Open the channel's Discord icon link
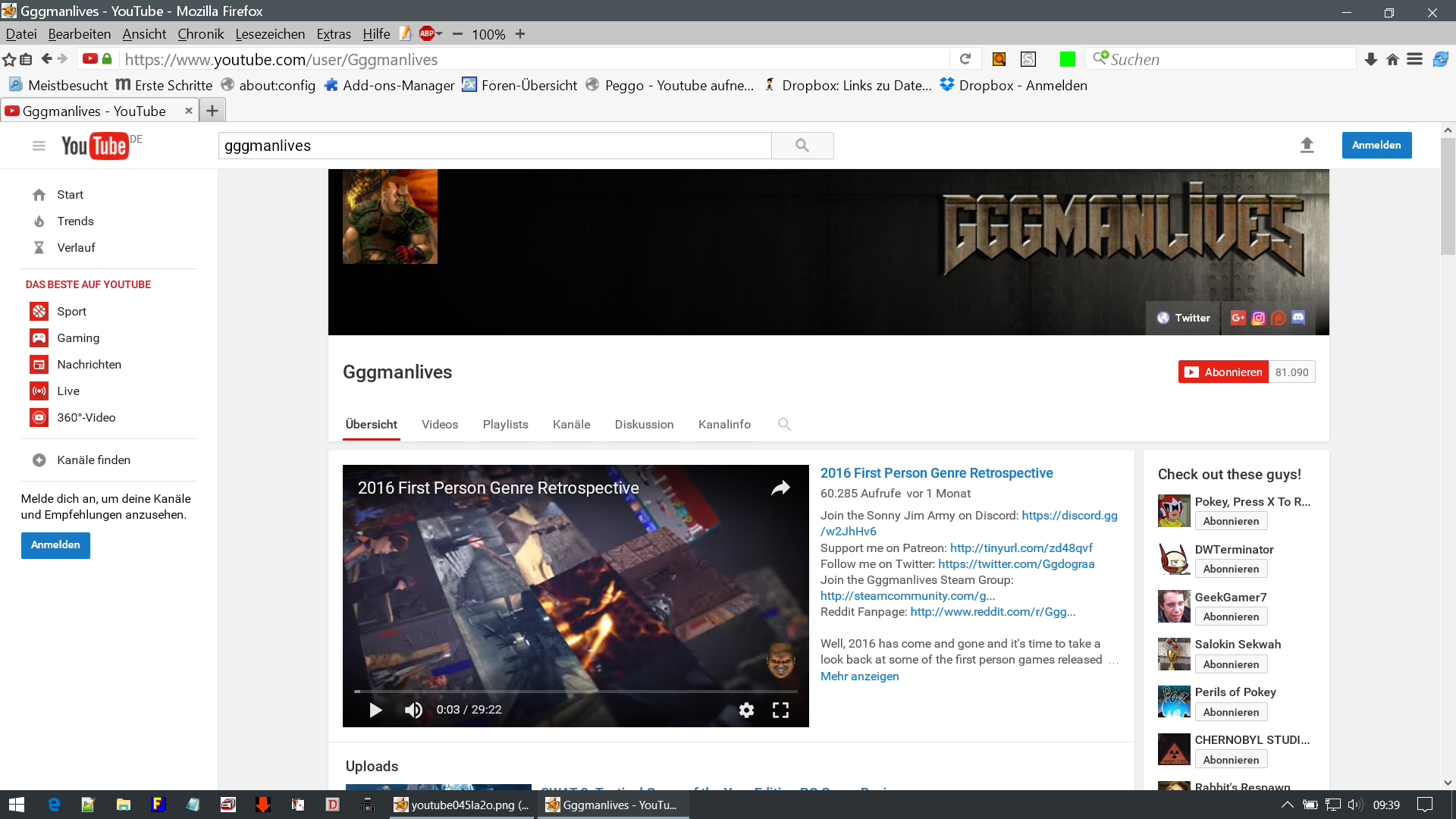Viewport: 1456px width, 819px height. tap(1298, 318)
